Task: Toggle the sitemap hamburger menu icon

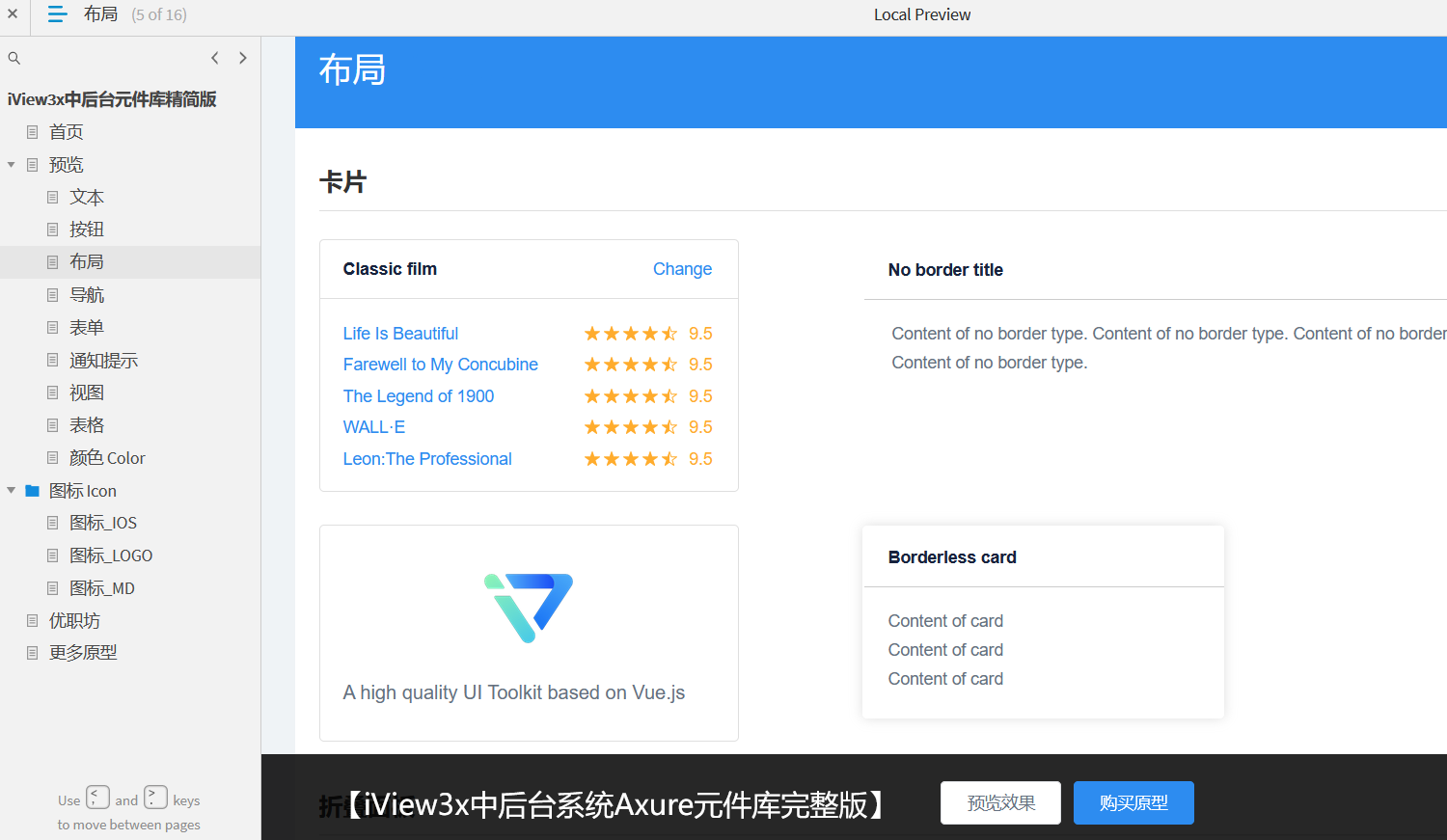Action: click(x=57, y=14)
